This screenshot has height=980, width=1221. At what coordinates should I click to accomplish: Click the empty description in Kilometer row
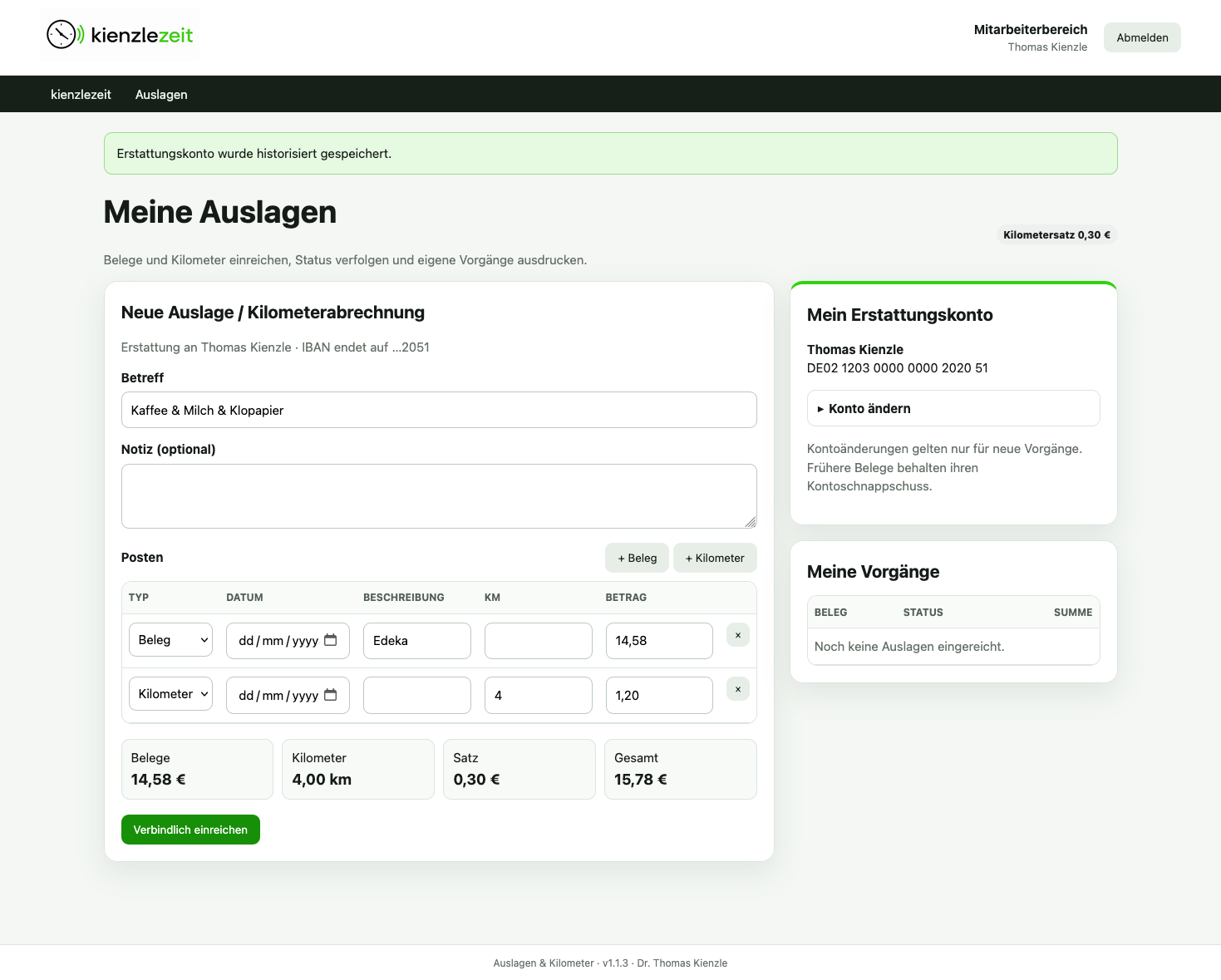pos(417,695)
